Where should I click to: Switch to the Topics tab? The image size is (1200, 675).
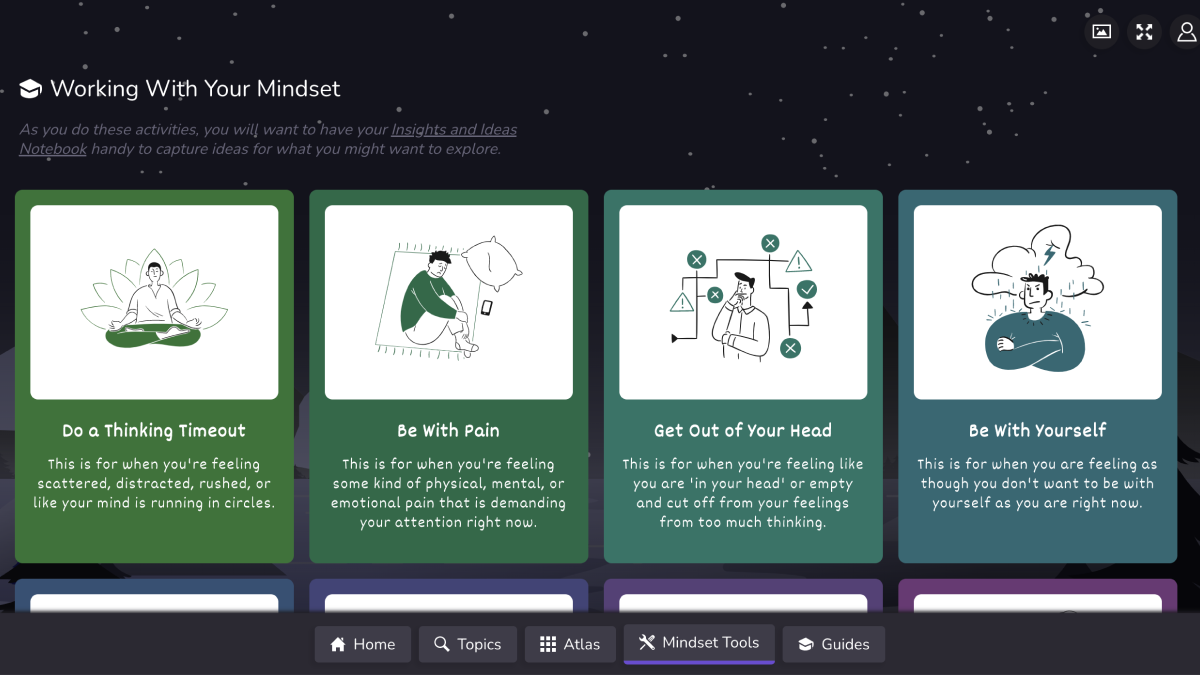[467, 644]
